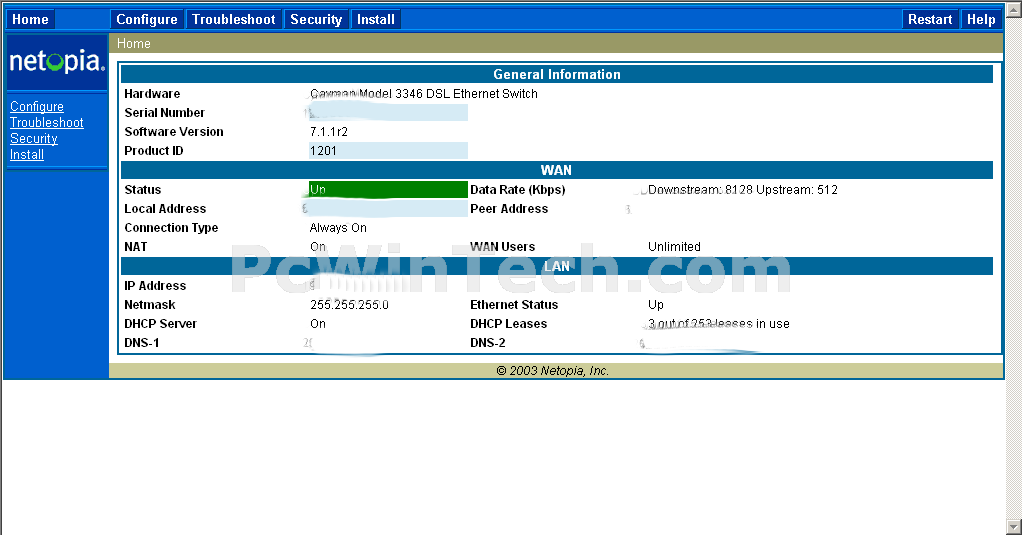
Task: Select the WAN Users Unlimited value
Action: click(674, 247)
